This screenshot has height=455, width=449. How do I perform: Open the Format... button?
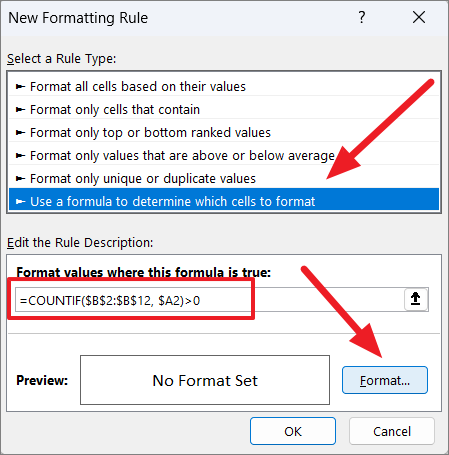(385, 380)
